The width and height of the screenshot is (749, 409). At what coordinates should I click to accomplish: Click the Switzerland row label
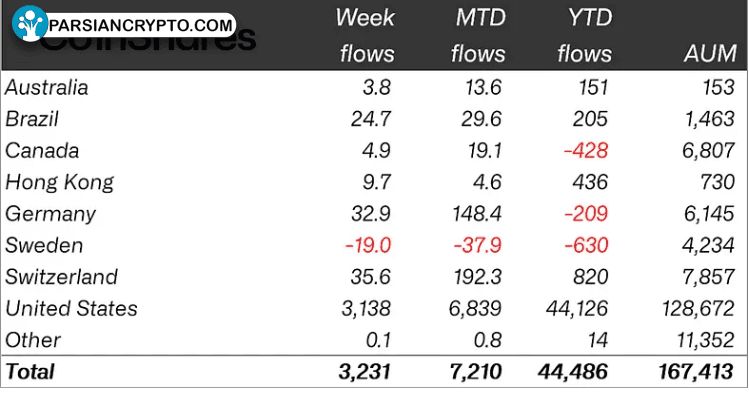click(62, 277)
